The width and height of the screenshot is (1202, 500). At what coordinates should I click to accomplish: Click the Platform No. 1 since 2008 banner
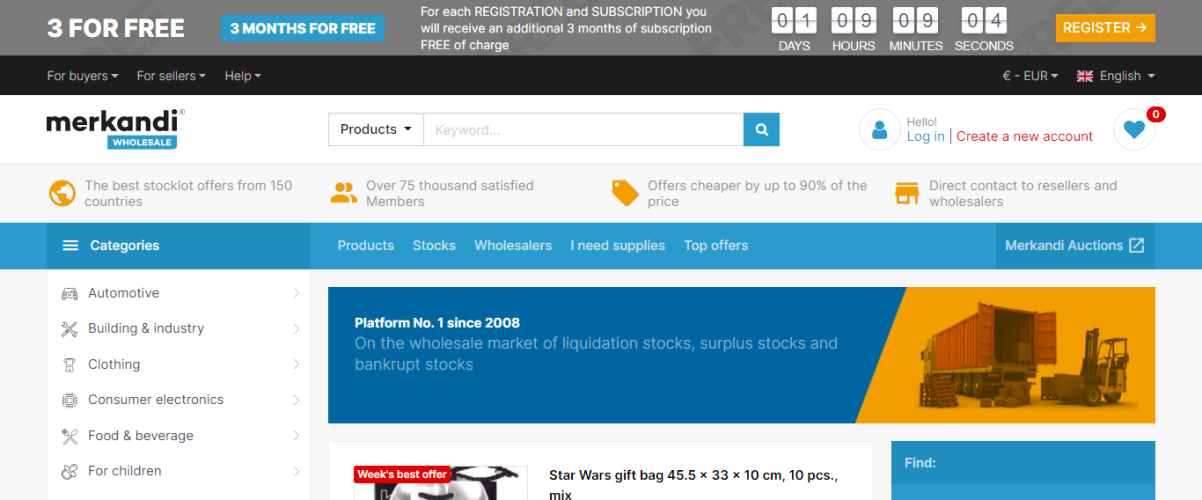click(741, 355)
